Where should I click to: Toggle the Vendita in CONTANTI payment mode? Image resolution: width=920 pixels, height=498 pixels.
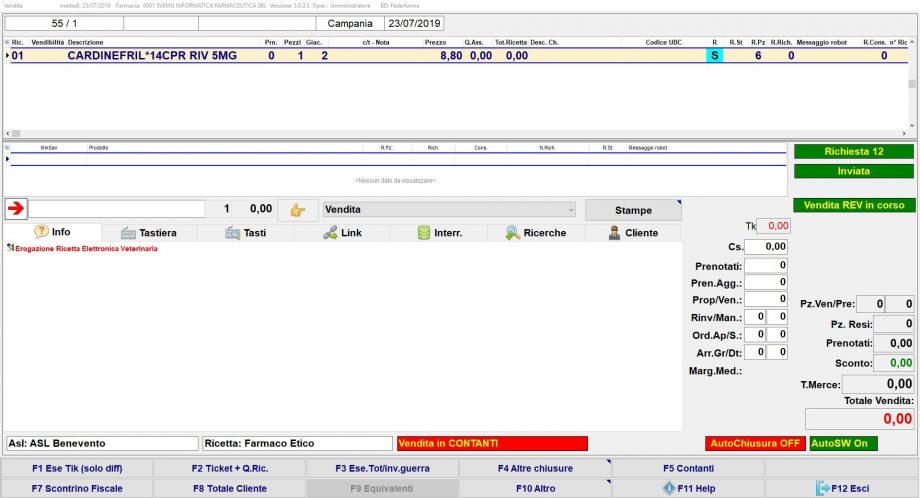(x=492, y=443)
